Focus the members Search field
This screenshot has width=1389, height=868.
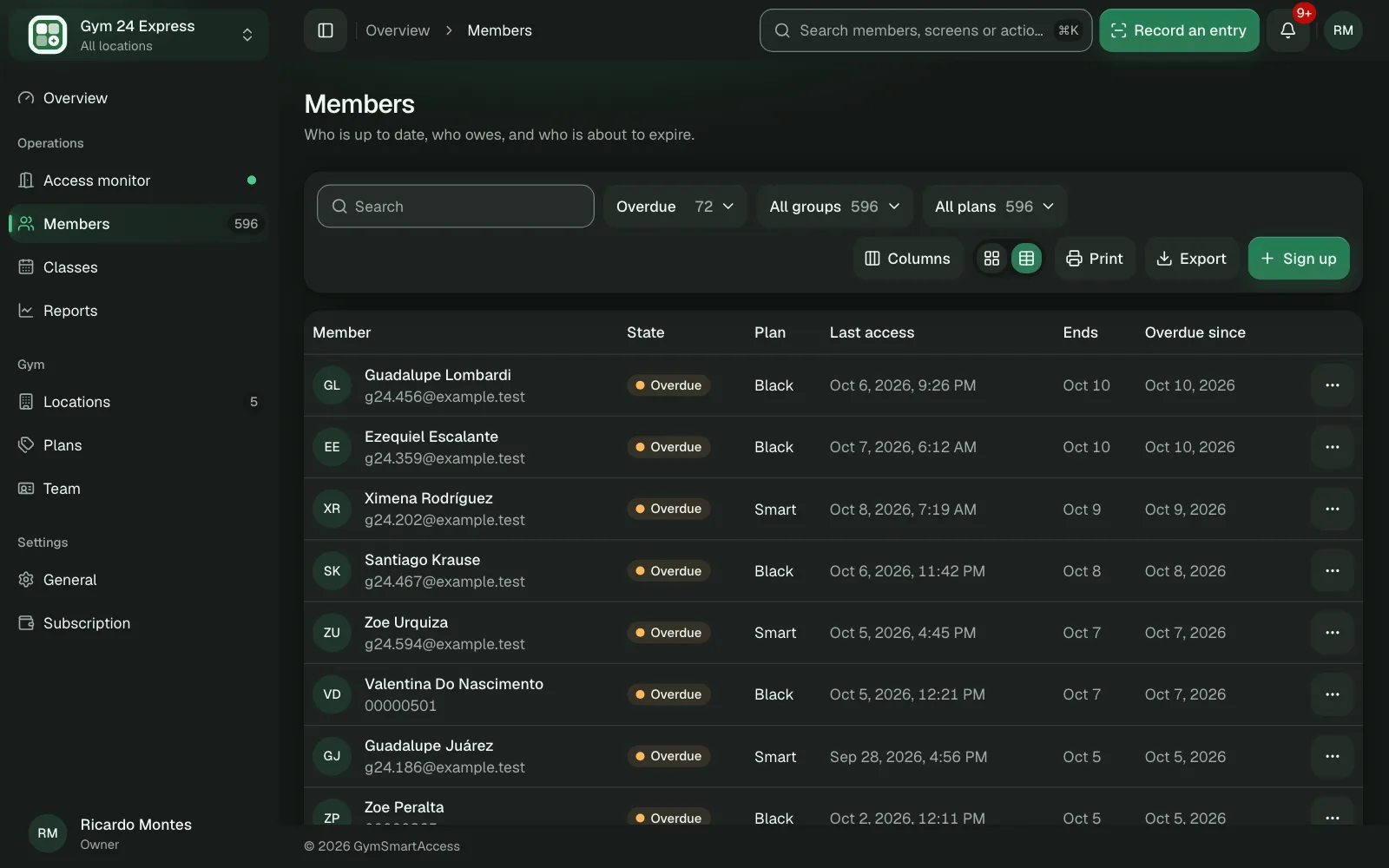[456, 207]
